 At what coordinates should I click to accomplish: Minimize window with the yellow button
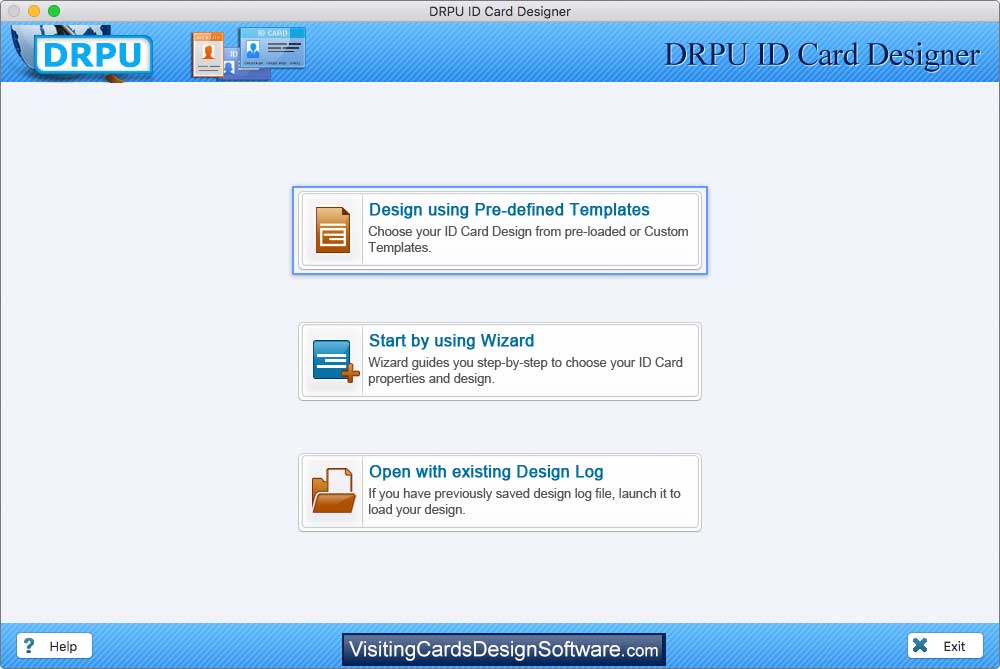(34, 11)
